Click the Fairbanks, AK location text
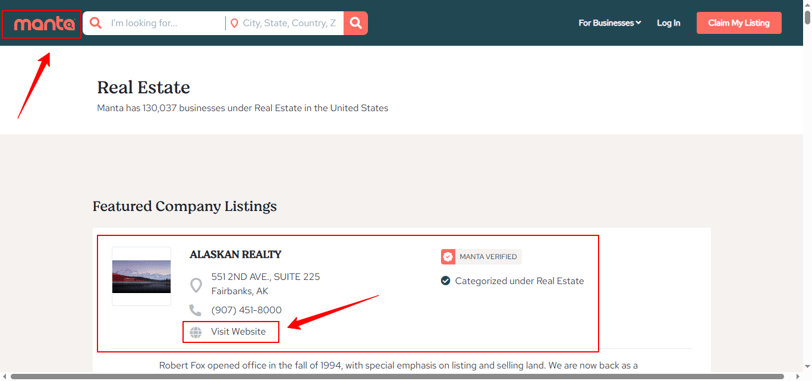The height and width of the screenshot is (381, 812). 240,291
